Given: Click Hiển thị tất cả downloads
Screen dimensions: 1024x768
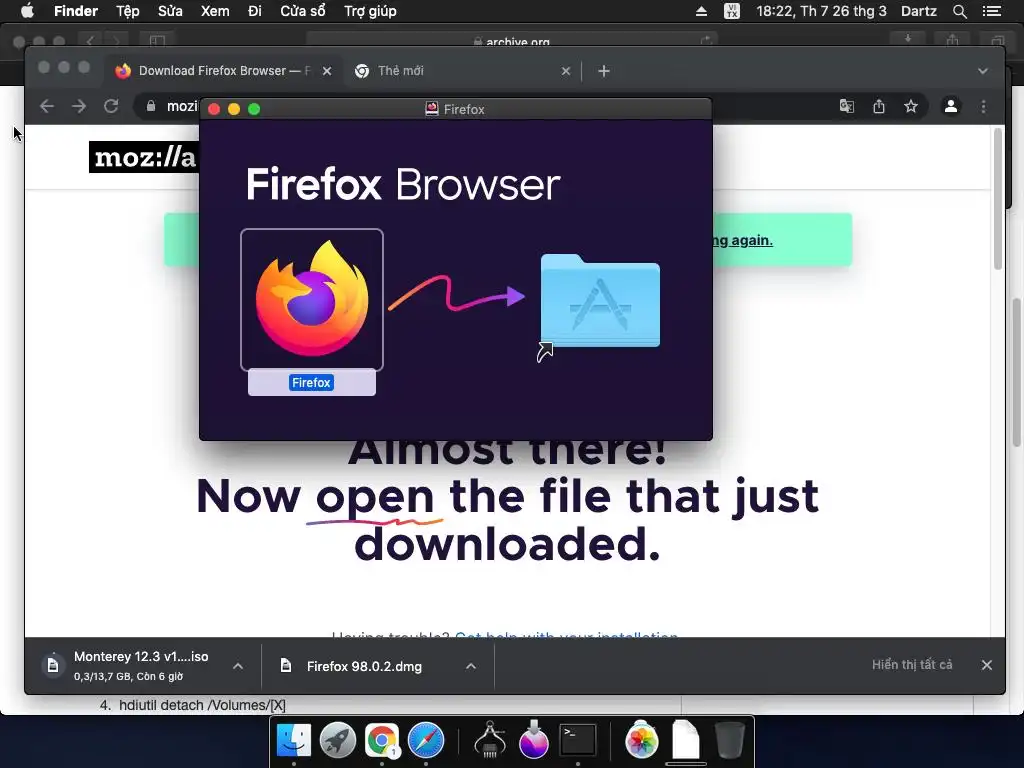Looking at the screenshot, I should [x=912, y=665].
